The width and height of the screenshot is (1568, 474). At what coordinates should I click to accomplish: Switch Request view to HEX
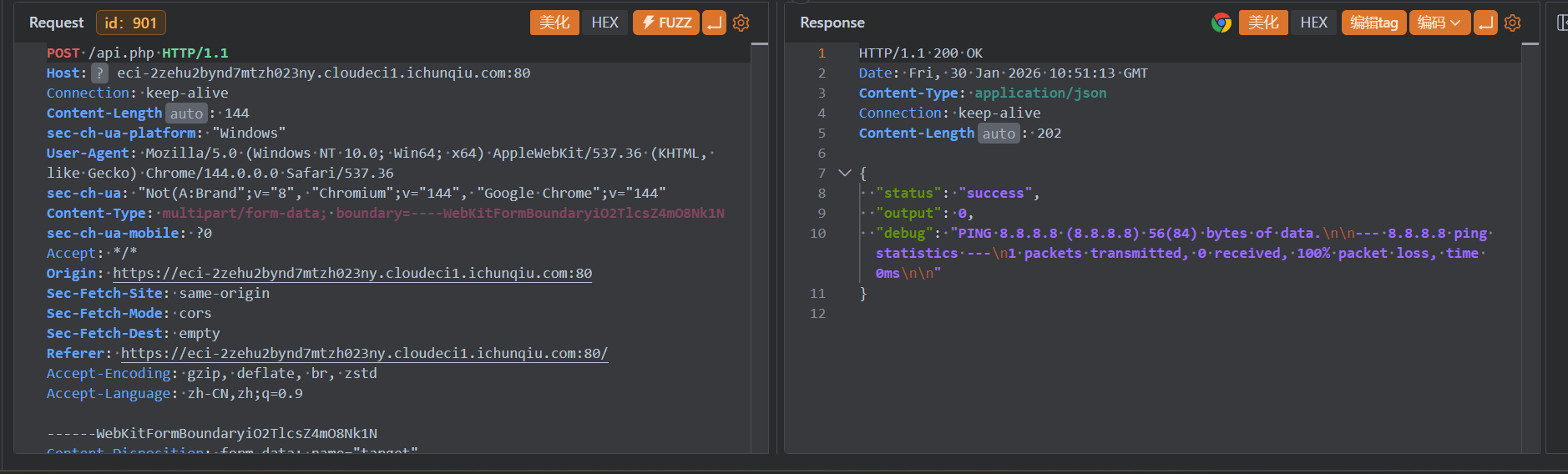click(x=605, y=23)
